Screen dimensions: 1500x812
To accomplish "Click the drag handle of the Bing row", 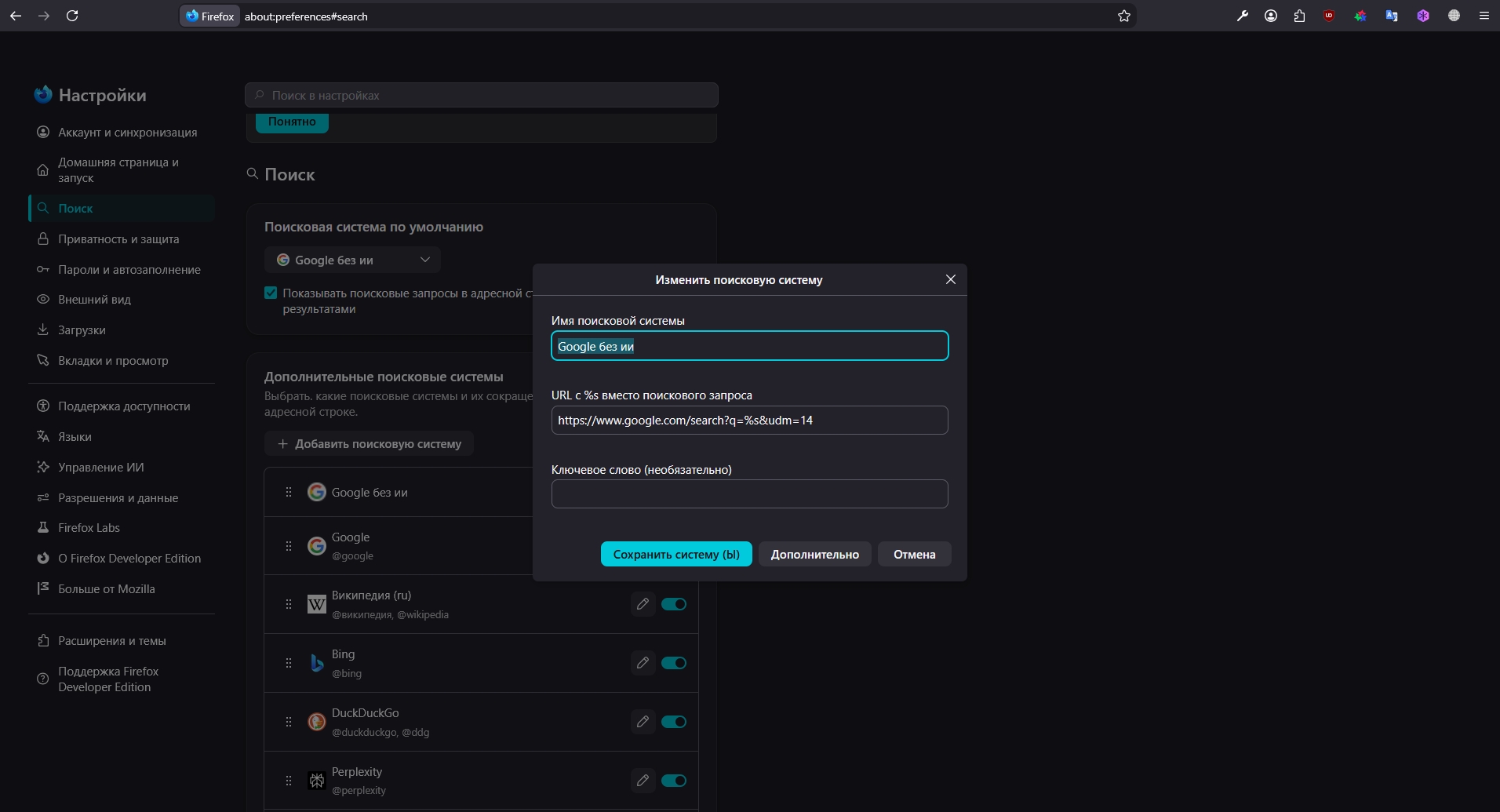I will pos(289,663).
